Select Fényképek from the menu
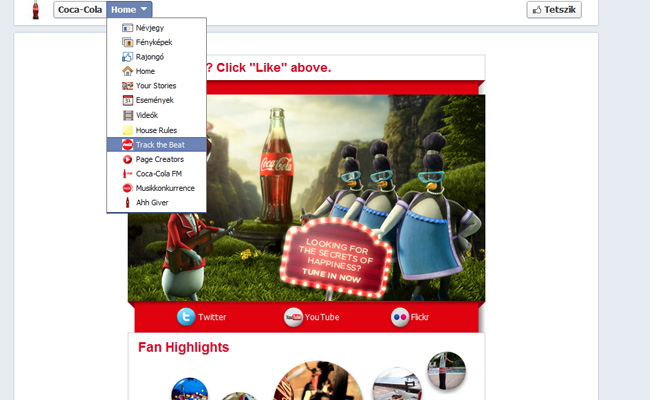This screenshot has width=650, height=400. [x=157, y=42]
